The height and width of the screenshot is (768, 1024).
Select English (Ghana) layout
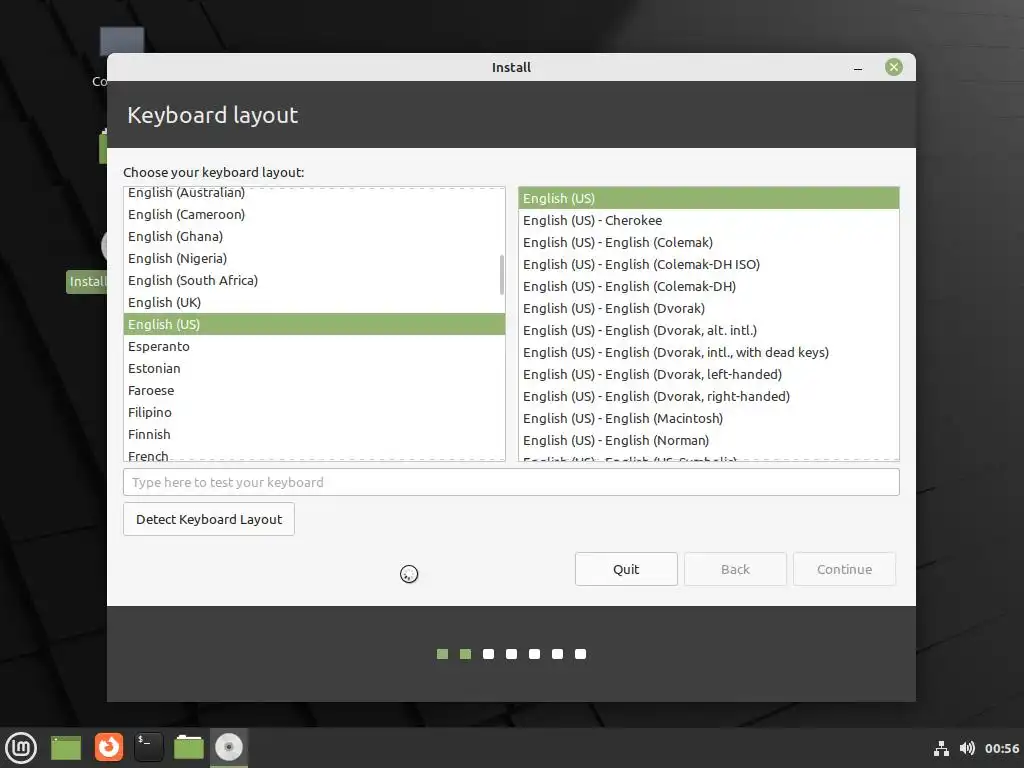pos(314,236)
